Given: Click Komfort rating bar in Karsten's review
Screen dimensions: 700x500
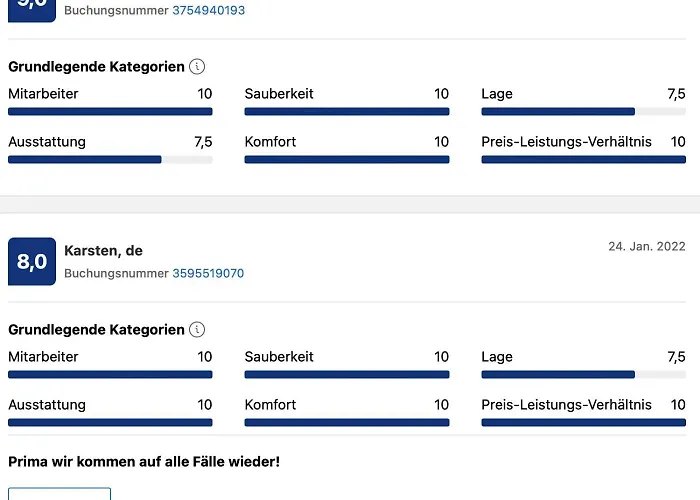Looking at the screenshot, I should click(347, 423).
